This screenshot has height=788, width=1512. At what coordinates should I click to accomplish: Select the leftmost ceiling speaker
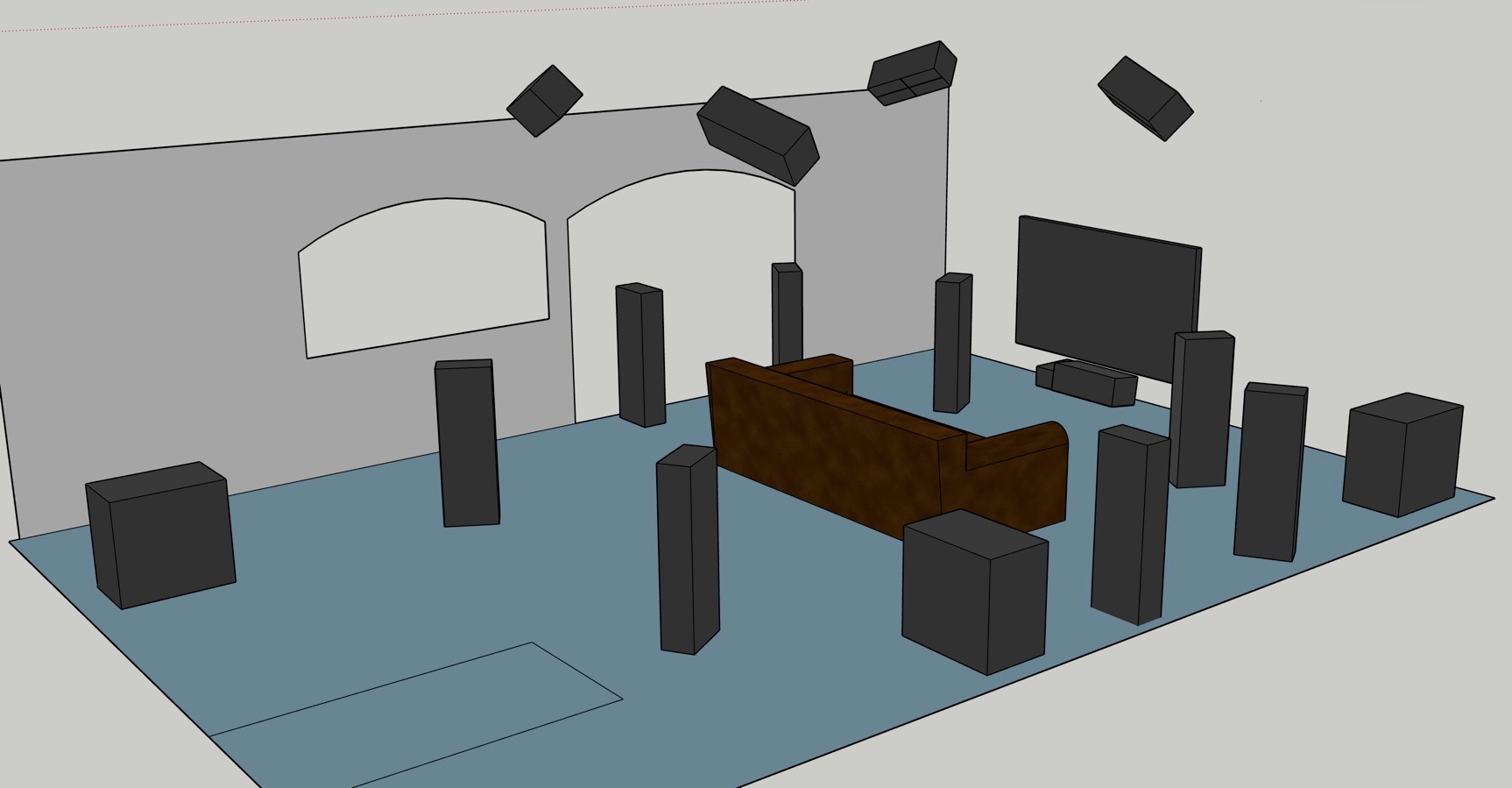[x=544, y=100]
